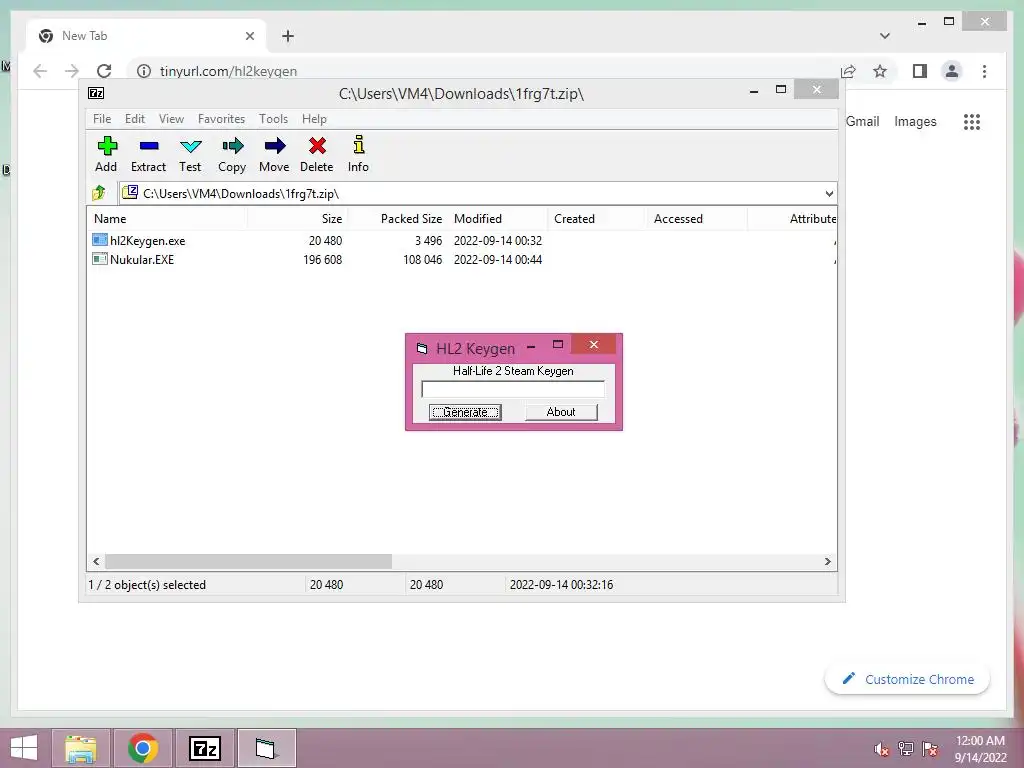The width and height of the screenshot is (1024, 768).
Task: Open Chrome three-dot menu
Action: [984, 71]
